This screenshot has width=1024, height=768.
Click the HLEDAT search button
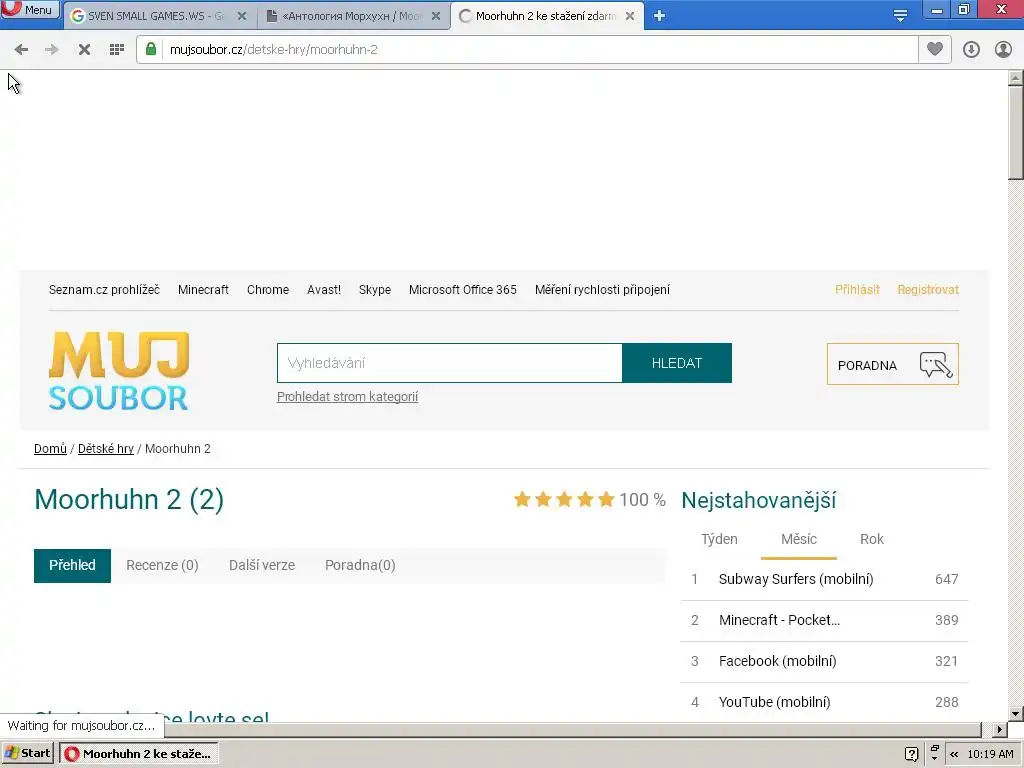[x=677, y=363]
